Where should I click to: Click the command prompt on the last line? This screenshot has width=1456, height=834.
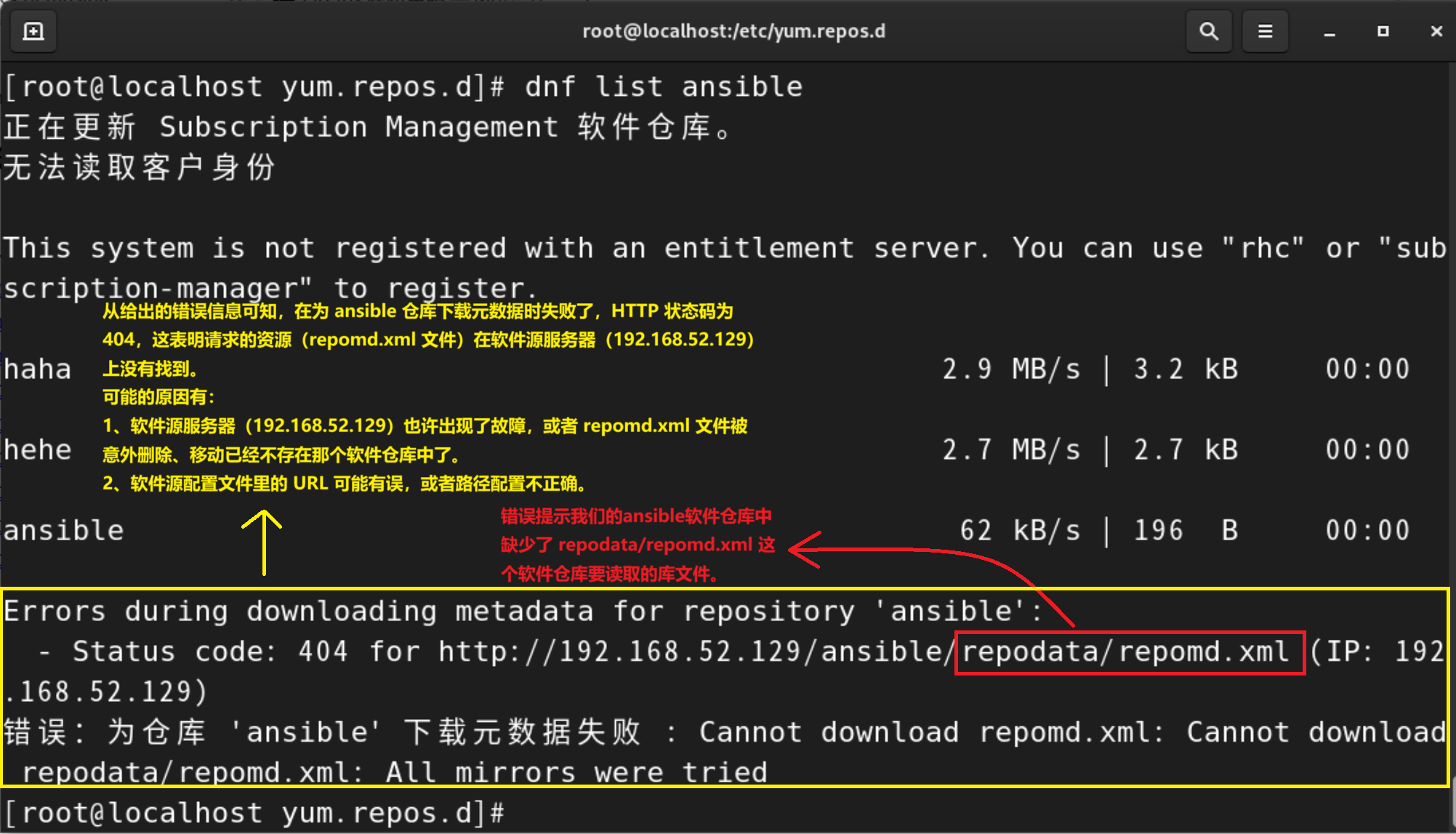254,813
